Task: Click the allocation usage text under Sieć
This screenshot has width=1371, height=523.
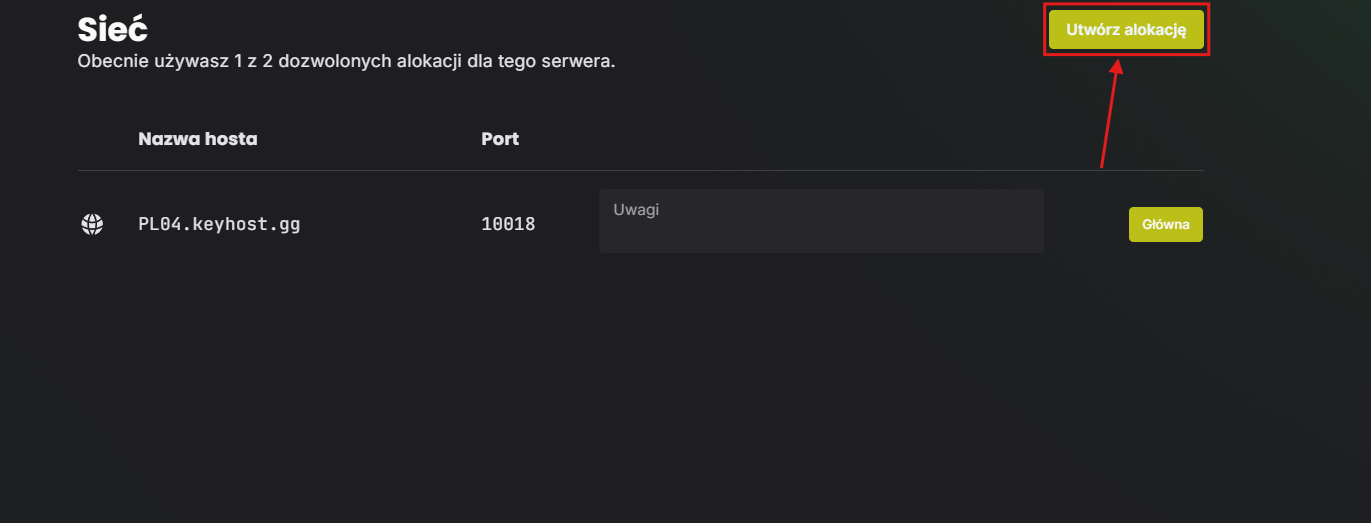Action: tap(346, 62)
